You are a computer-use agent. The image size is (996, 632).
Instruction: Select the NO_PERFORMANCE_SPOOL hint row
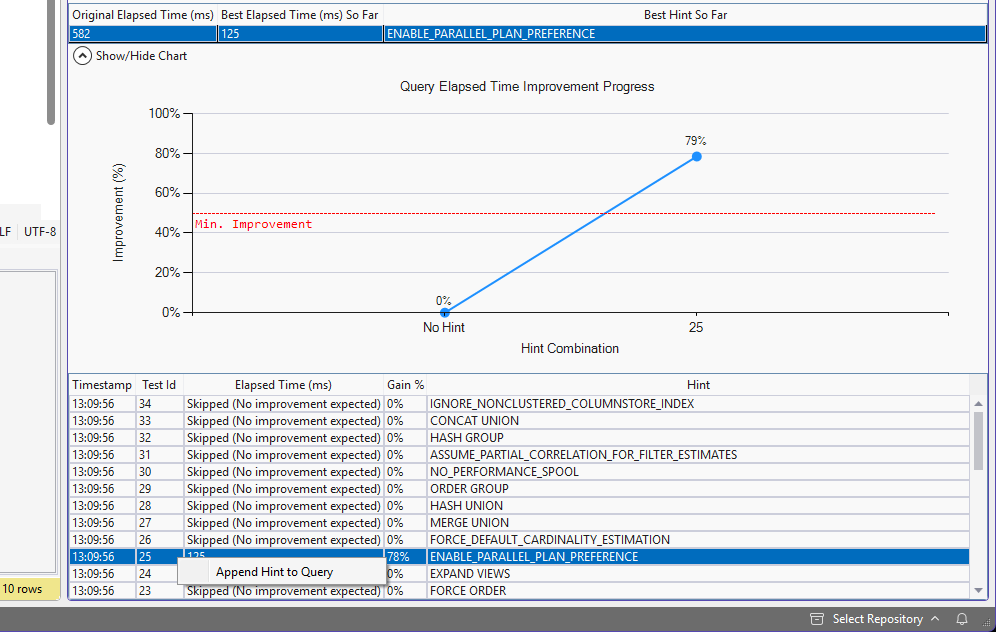(519, 472)
